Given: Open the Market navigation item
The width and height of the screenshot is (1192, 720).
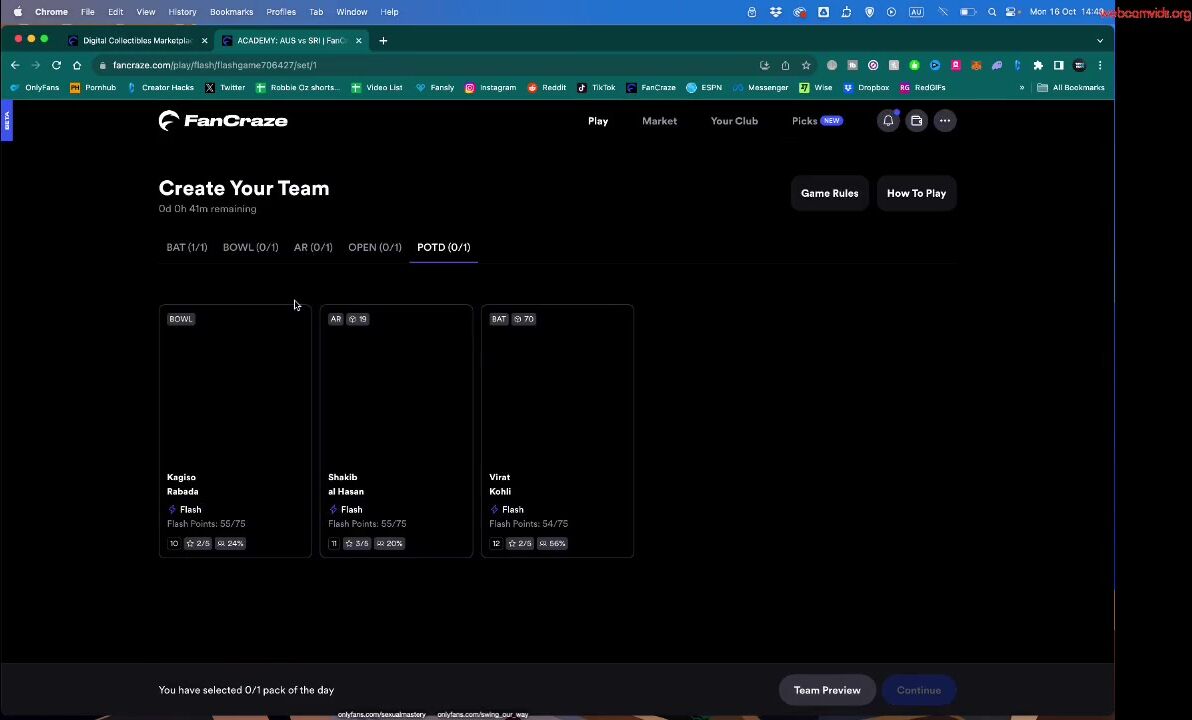Looking at the screenshot, I should coord(659,121).
